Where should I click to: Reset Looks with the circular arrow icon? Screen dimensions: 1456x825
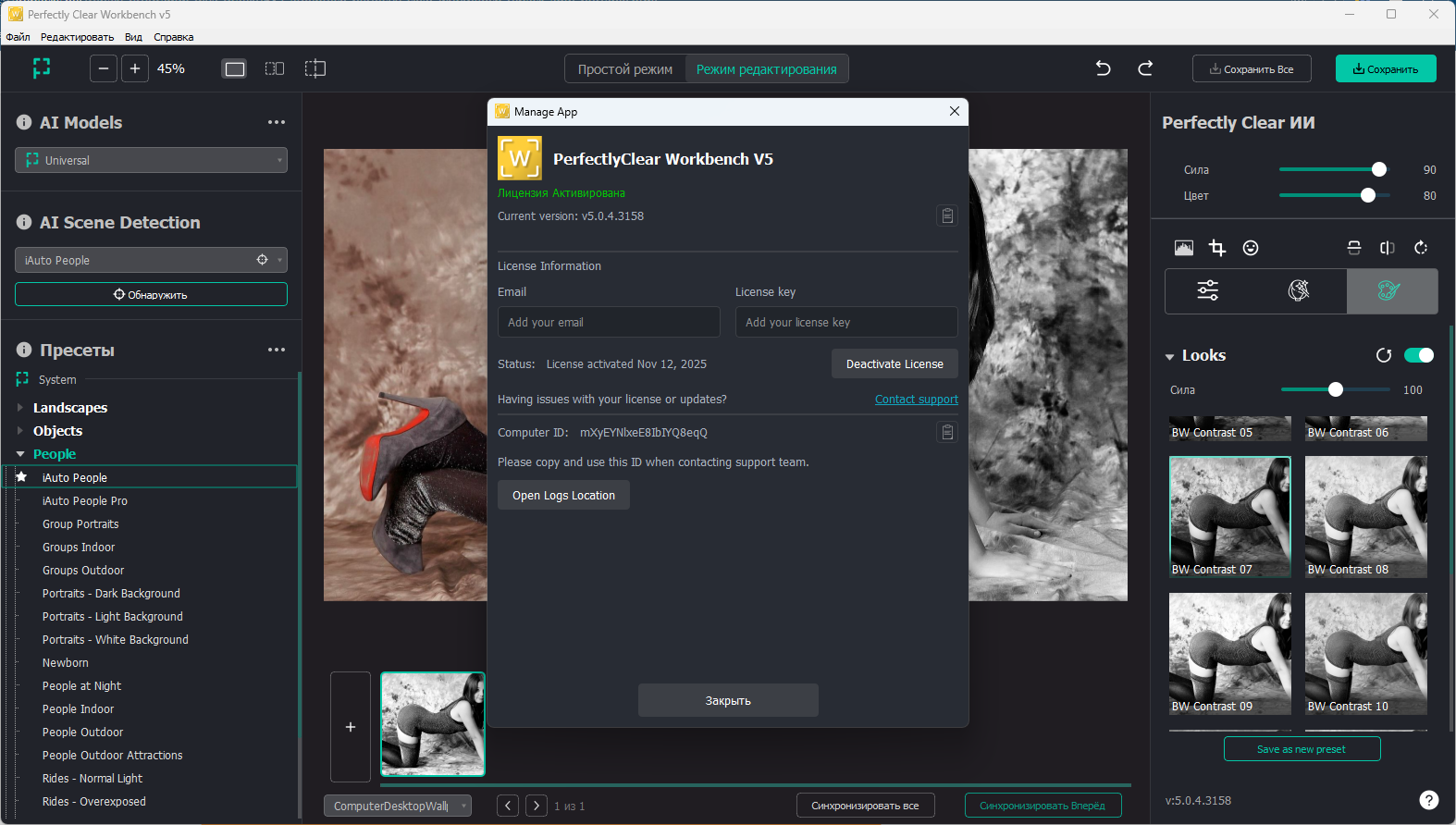point(1384,356)
